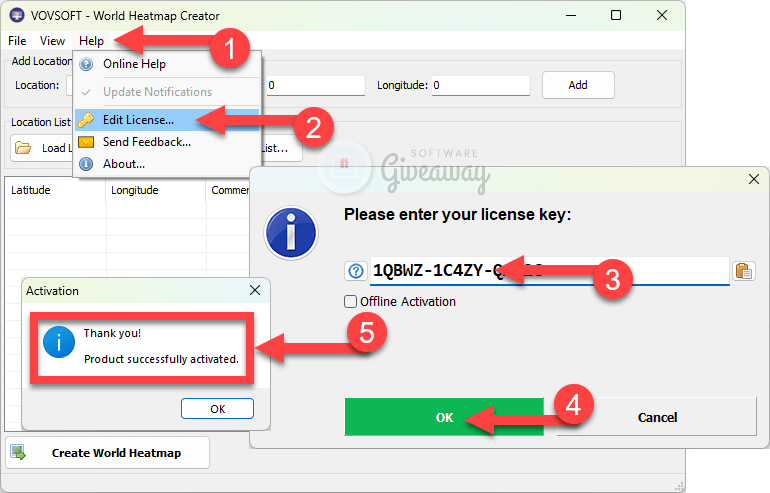
Task: Open the File menu
Action: [17, 41]
